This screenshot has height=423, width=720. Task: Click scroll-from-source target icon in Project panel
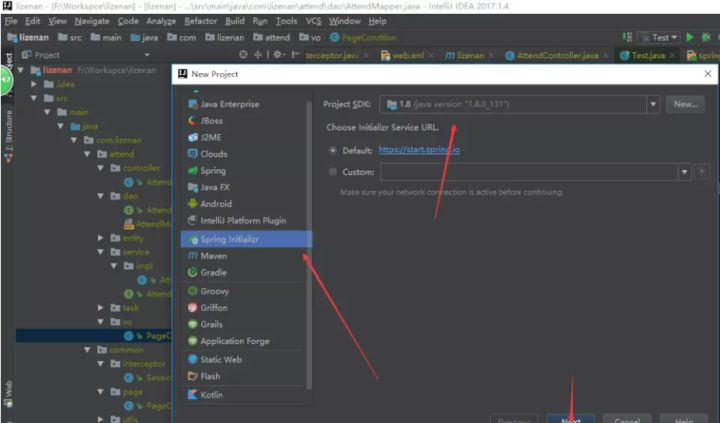(x=243, y=55)
